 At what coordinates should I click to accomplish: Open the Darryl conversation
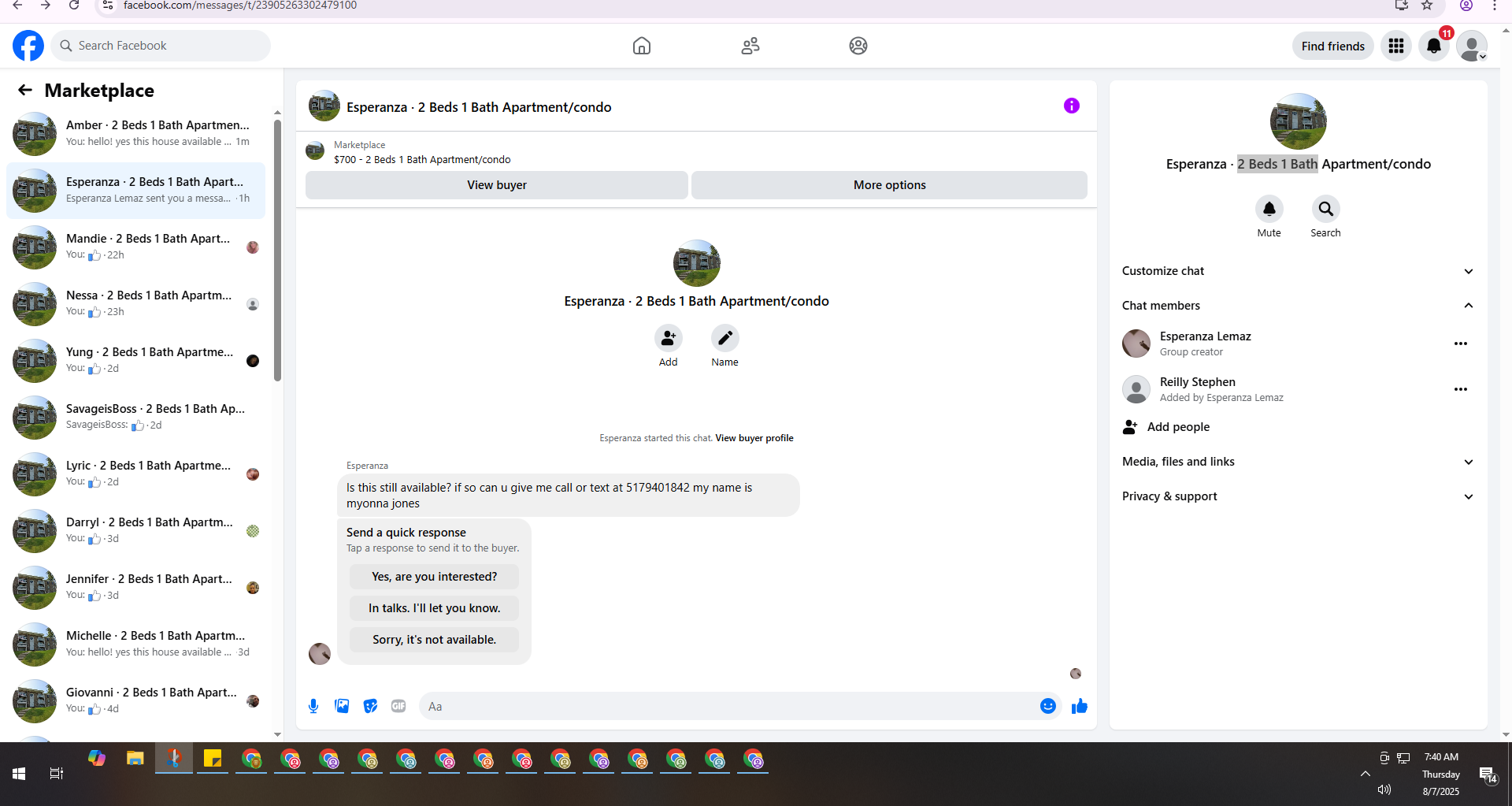click(136, 530)
